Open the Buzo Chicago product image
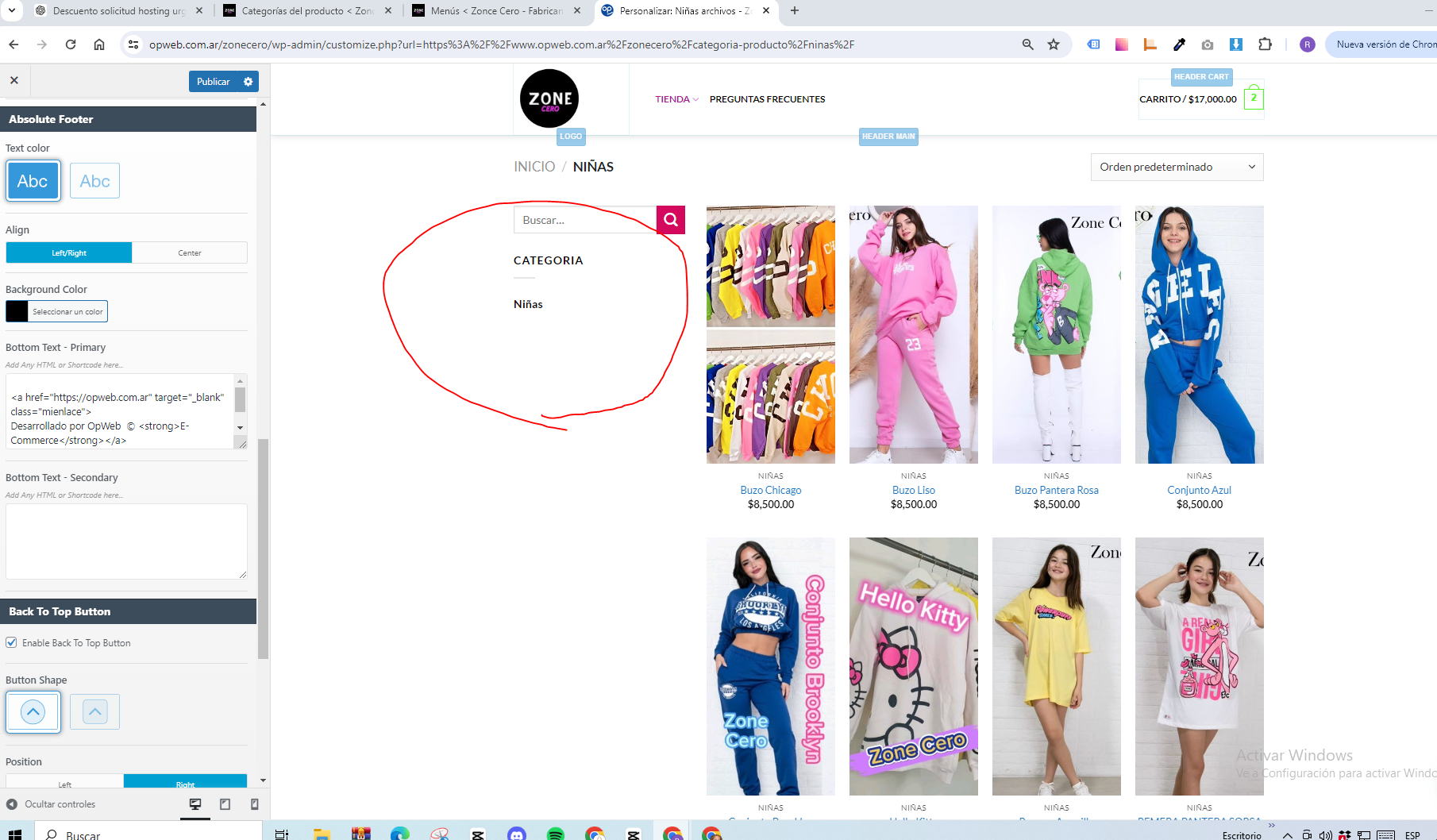Viewport: 1437px width, 840px height. coord(770,334)
